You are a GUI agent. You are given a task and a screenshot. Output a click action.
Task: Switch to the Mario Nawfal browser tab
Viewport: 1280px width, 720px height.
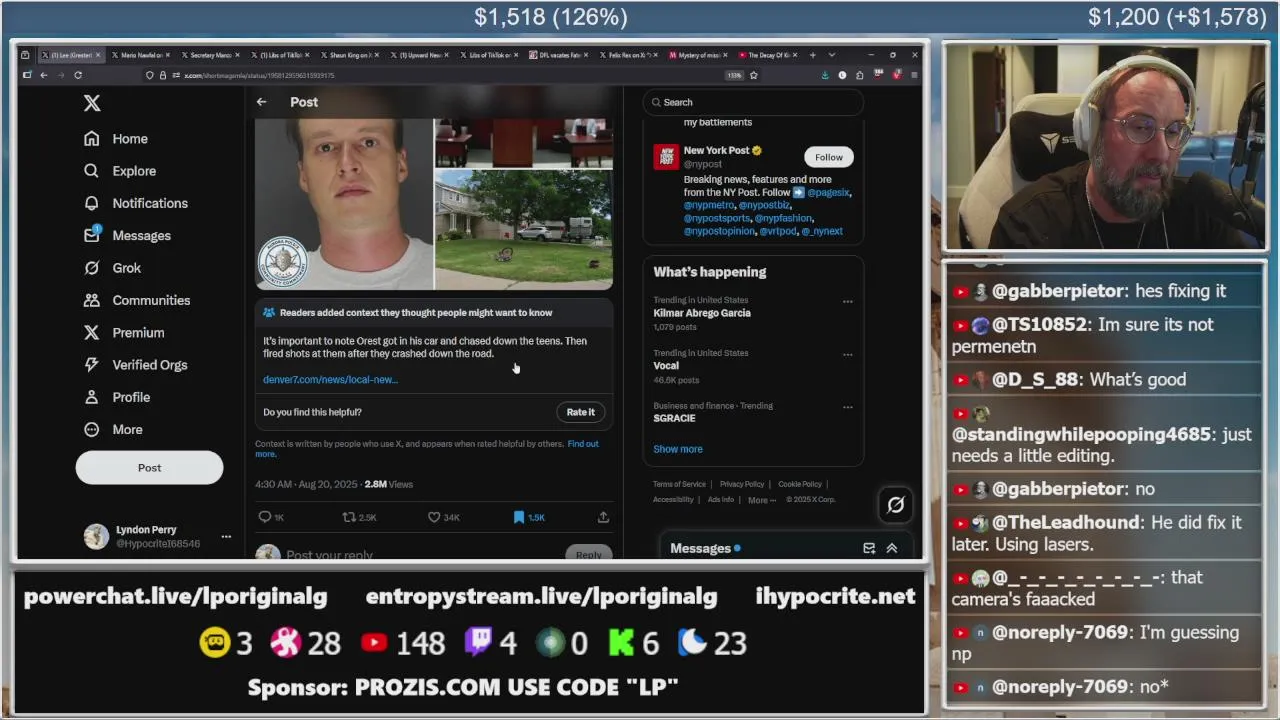tap(141, 55)
